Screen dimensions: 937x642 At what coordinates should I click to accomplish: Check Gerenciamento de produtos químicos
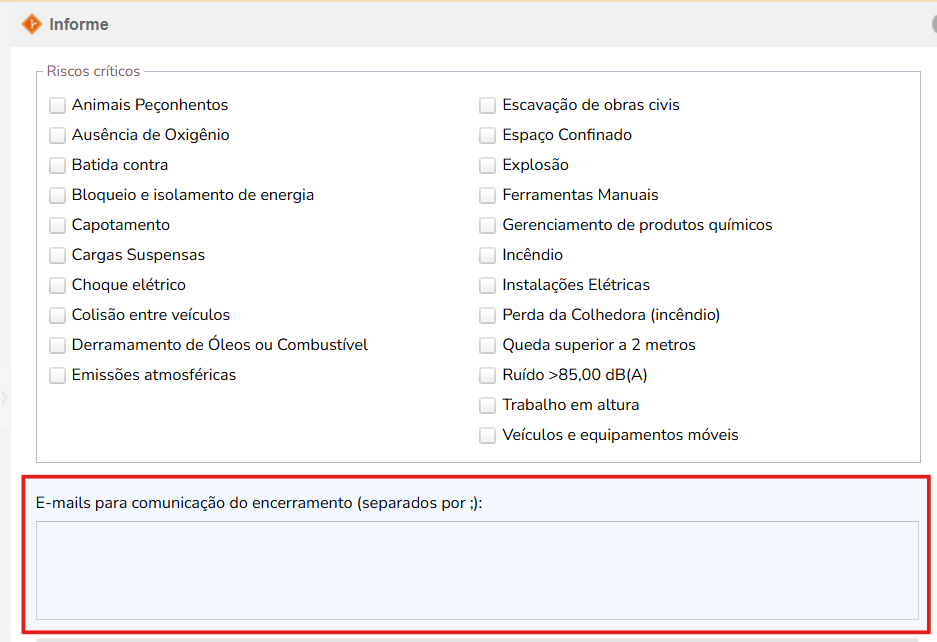coord(488,225)
